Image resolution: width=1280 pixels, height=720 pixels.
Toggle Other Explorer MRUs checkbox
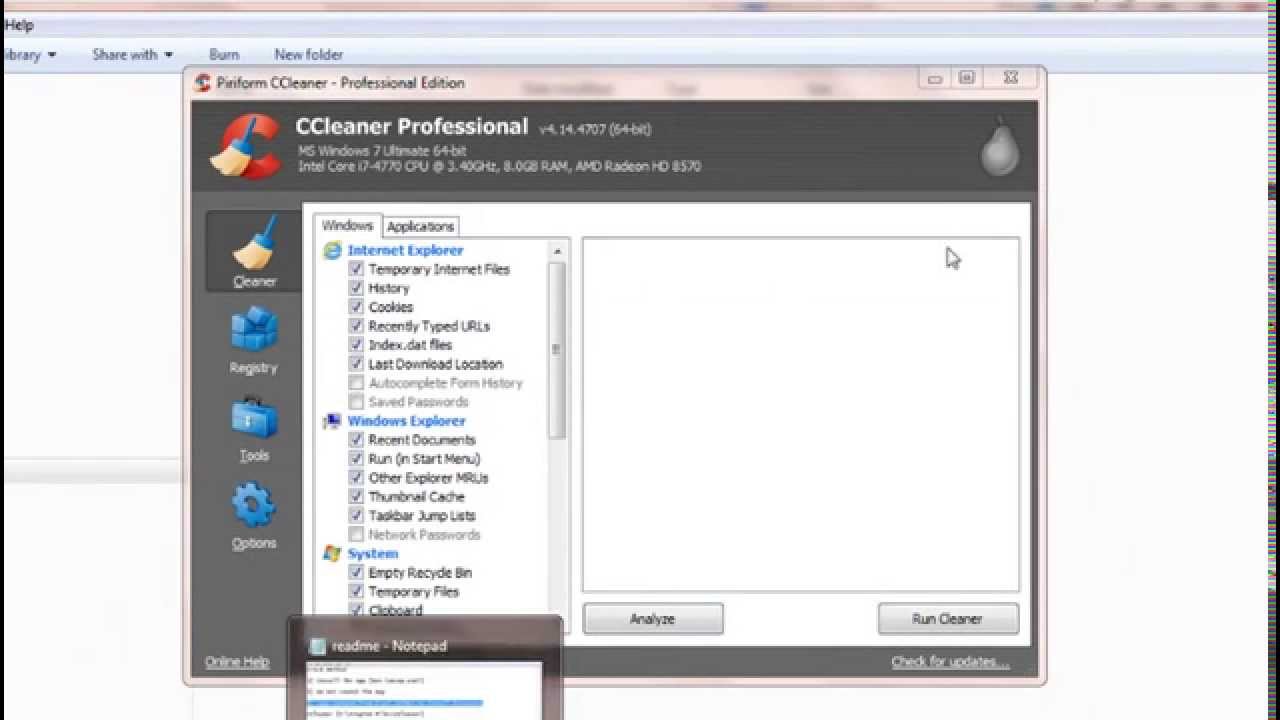click(356, 478)
